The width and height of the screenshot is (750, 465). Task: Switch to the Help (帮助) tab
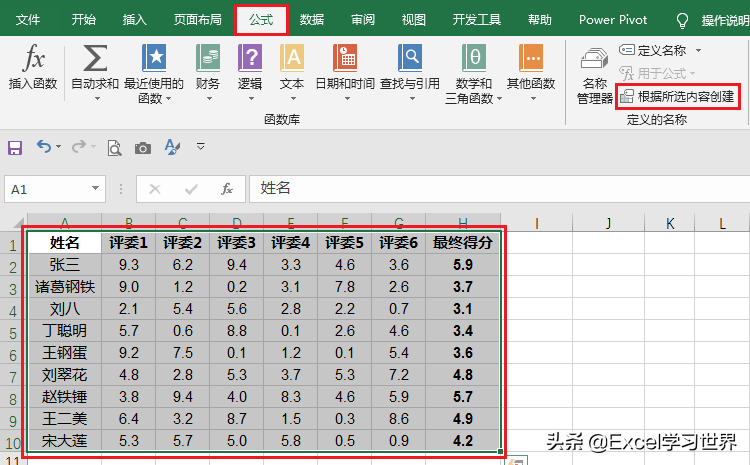coord(540,20)
